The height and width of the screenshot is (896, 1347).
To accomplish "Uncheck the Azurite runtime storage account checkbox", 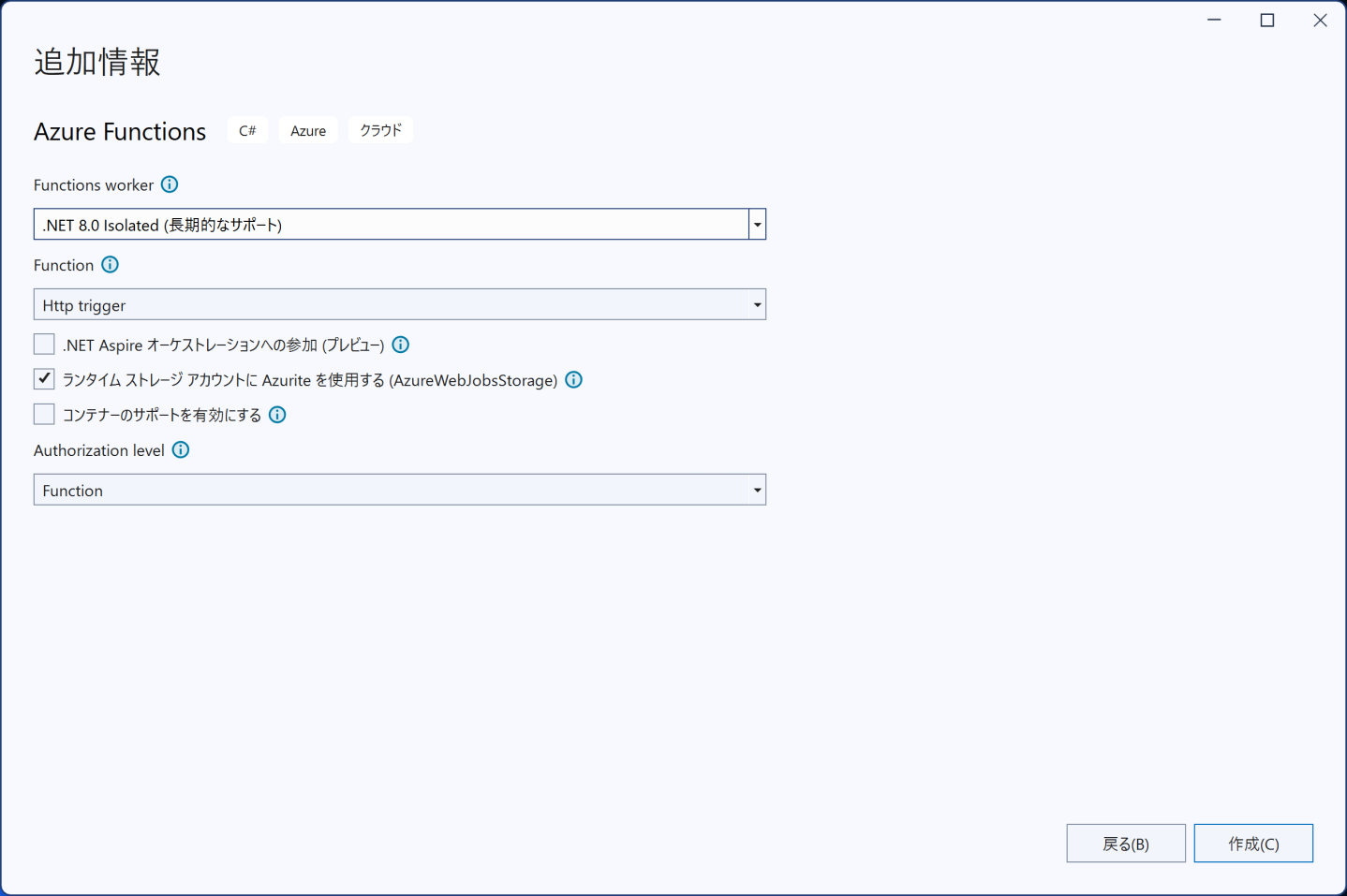I will pyautogui.click(x=44, y=379).
